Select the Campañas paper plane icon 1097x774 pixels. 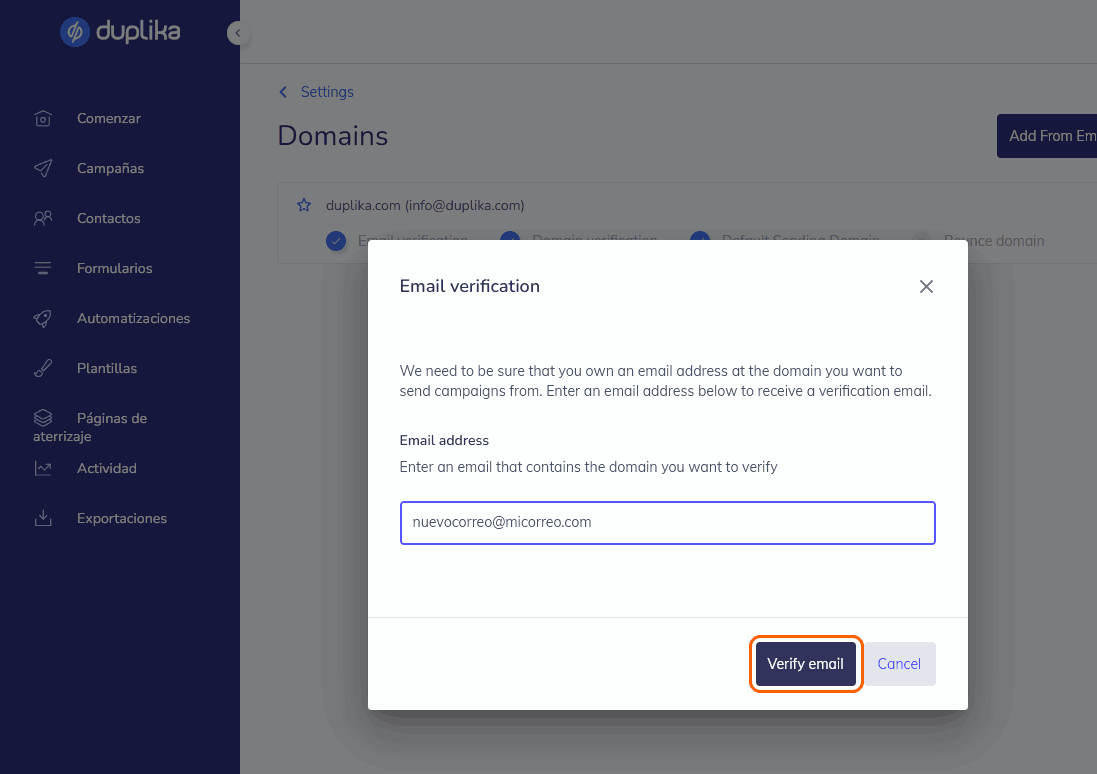click(42, 168)
